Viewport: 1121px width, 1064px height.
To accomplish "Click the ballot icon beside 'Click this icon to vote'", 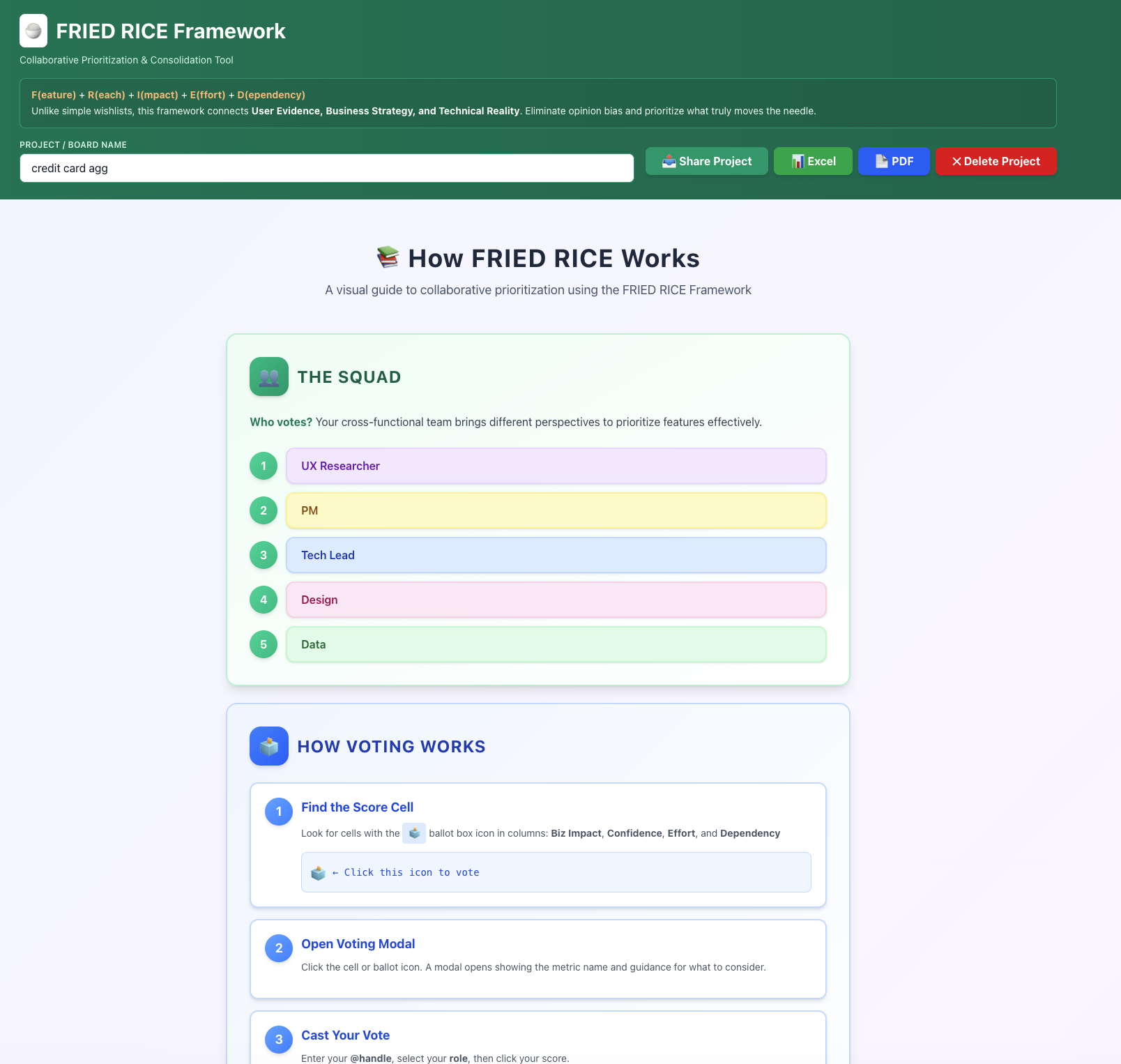I will (x=318, y=873).
